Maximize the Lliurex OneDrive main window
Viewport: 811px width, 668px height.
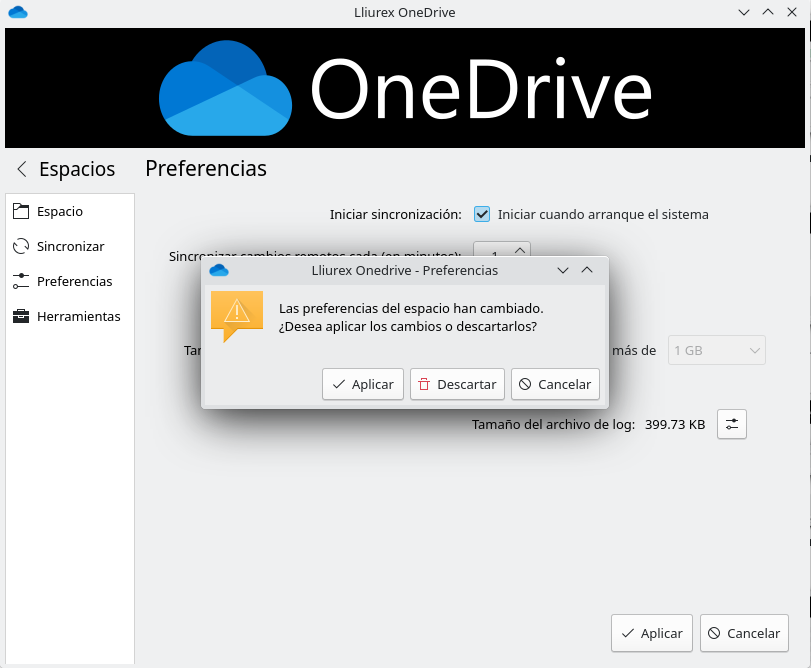pos(768,12)
